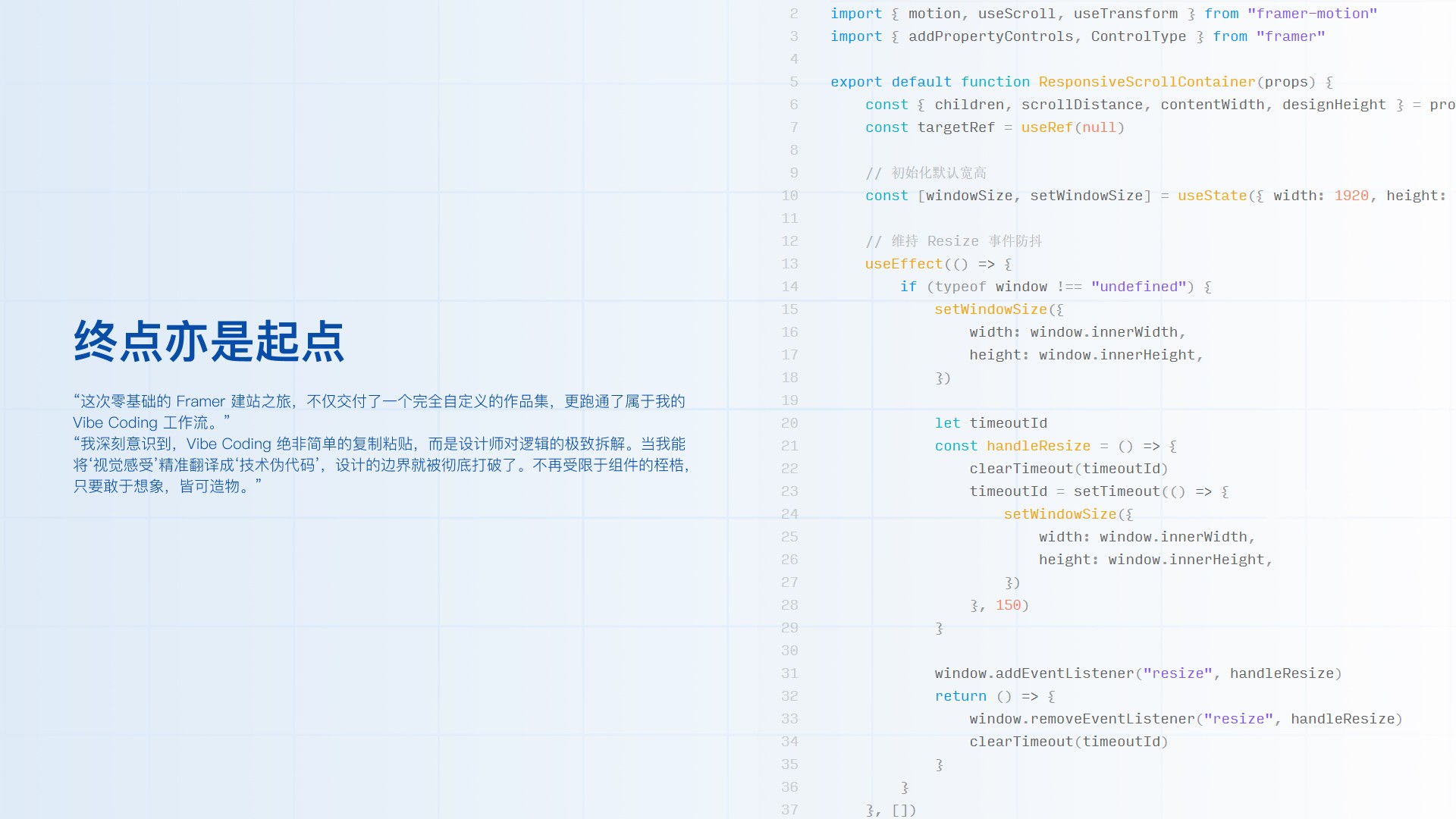Click the 初始化默认宽高 comment
1456x819 pixels.
pyautogui.click(x=938, y=173)
